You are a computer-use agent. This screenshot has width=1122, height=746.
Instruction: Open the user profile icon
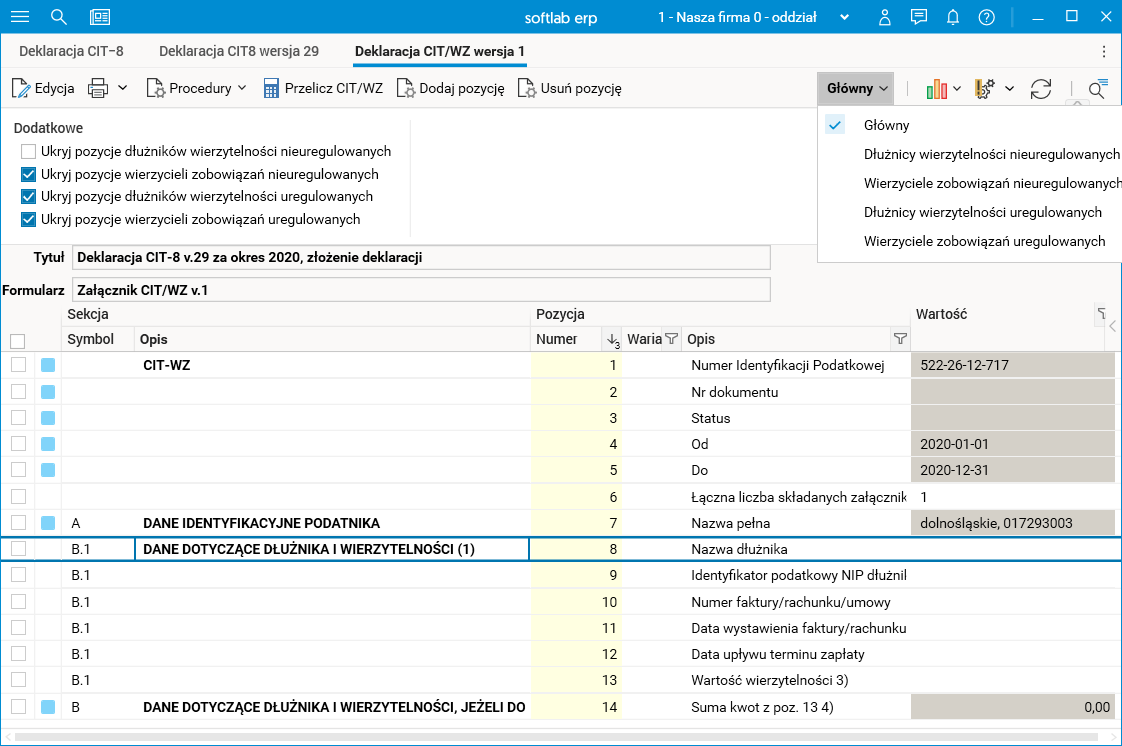tap(885, 17)
